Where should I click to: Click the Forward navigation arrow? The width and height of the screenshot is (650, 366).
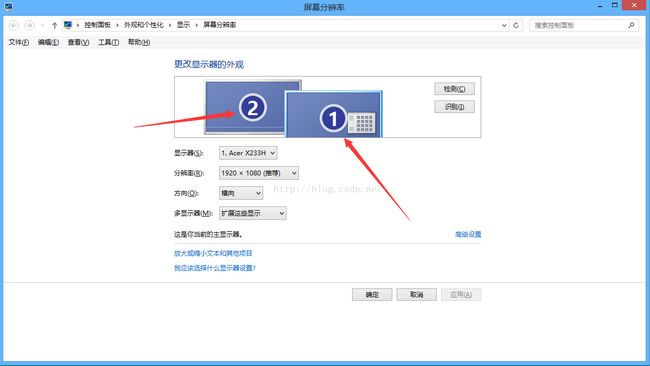click(x=29, y=25)
